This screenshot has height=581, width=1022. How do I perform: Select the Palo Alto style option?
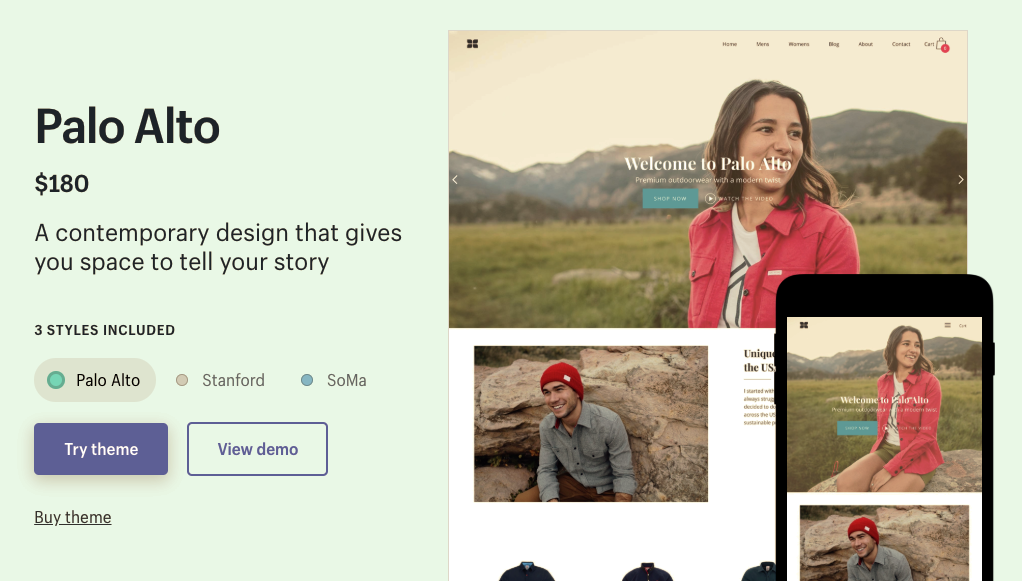[x=95, y=380]
